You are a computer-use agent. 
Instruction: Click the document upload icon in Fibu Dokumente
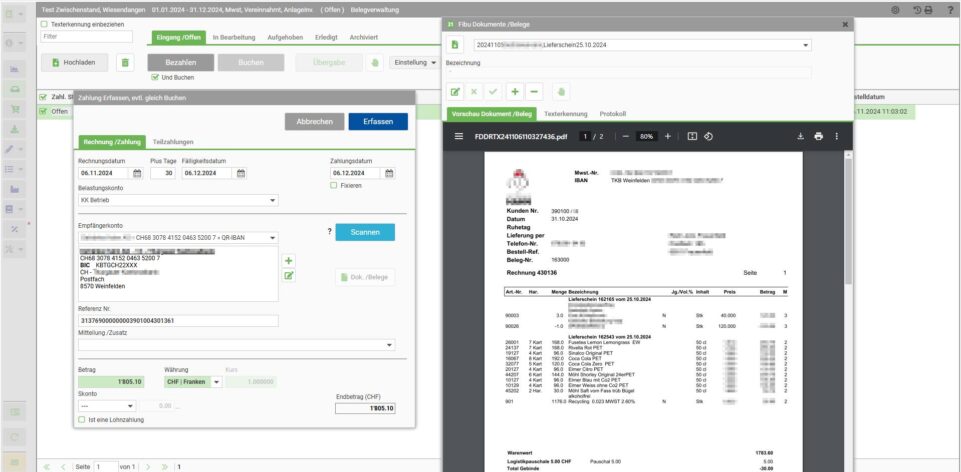pos(454,45)
